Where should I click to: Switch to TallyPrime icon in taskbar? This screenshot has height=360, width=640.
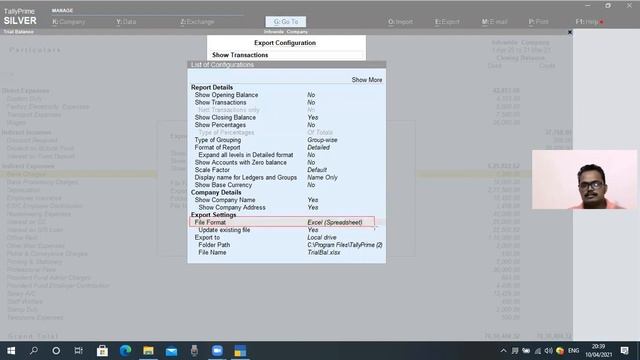coord(240,351)
